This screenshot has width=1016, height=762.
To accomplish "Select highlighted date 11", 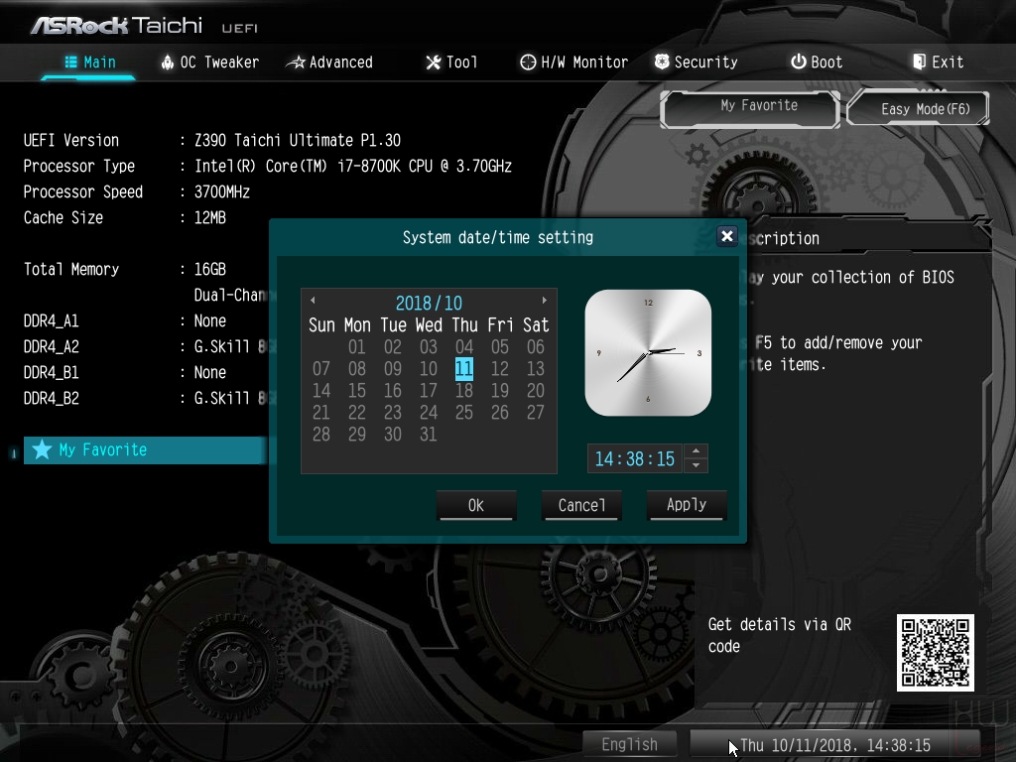I will tap(464, 369).
